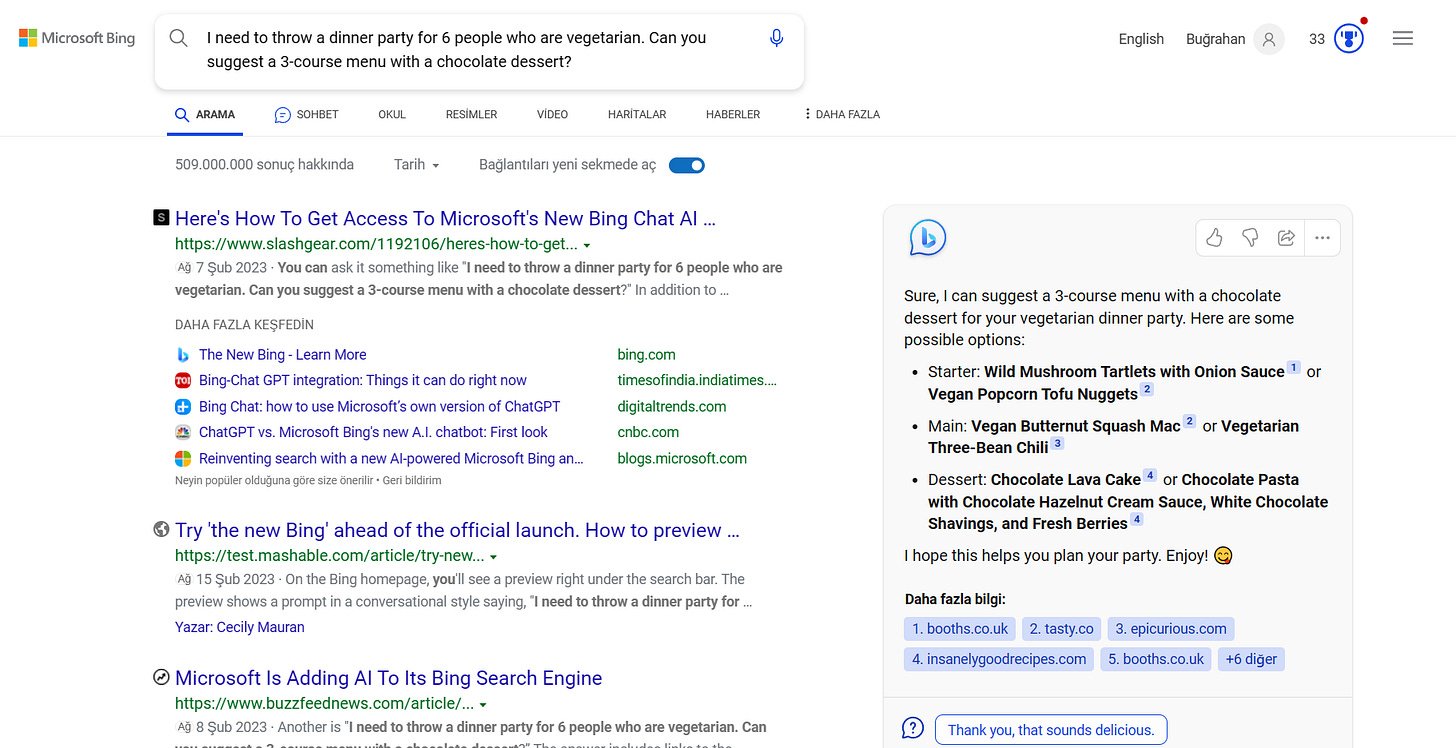Click the TOI favicon beside Bing-Chat GPT integration
Image resolution: width=1456 pixels, height=748 pixels.
click(x=183, y=380)
